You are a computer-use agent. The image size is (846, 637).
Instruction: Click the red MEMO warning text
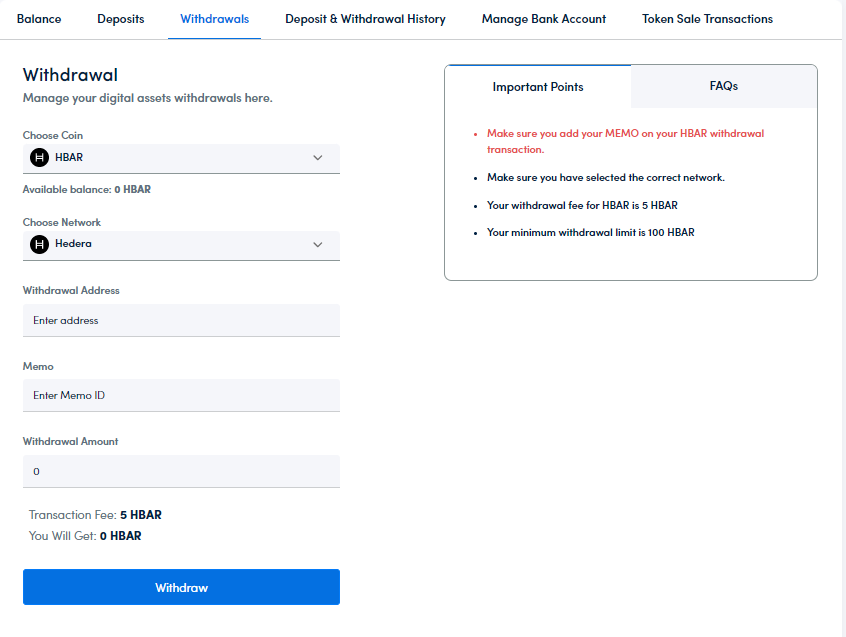625,141
